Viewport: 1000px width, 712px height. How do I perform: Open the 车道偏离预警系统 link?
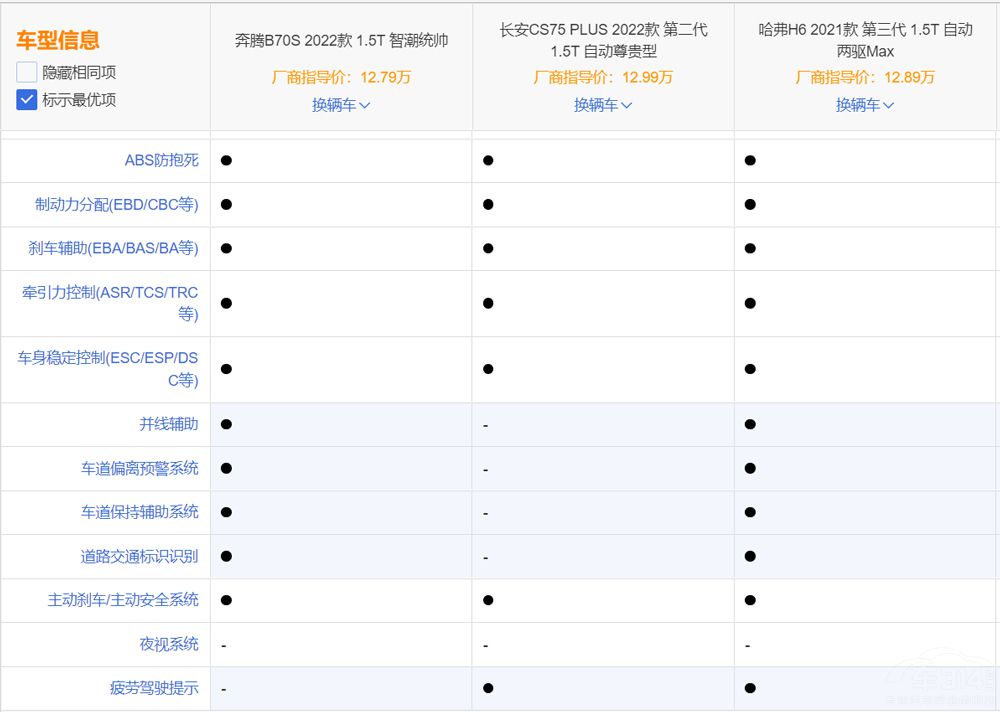(x=139, y=468)
